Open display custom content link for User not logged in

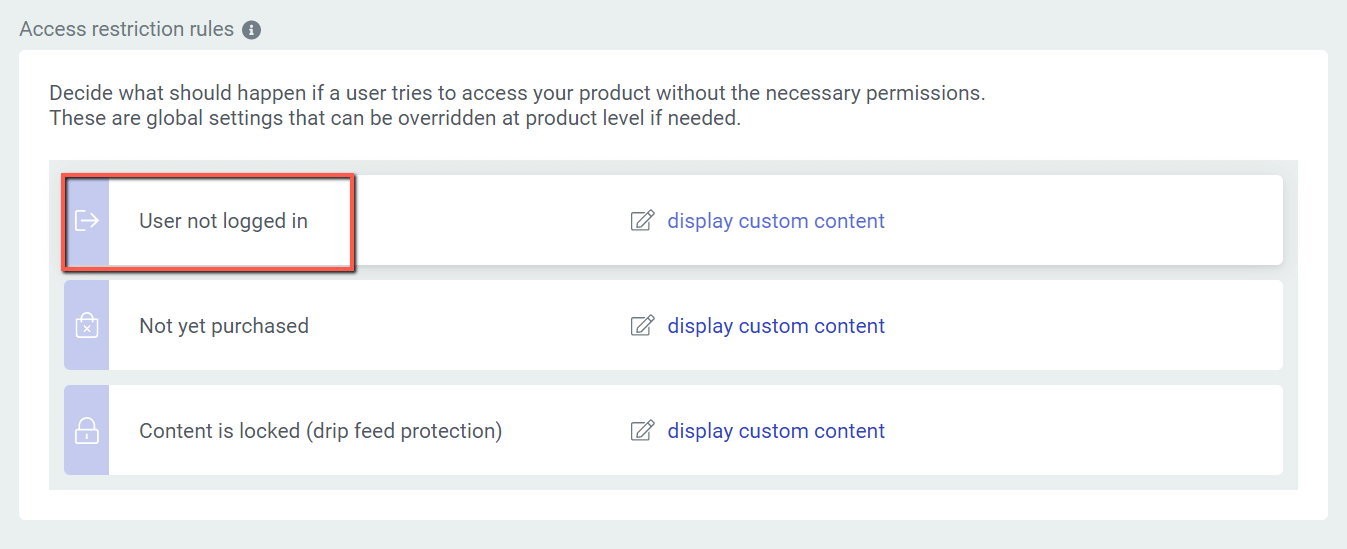(x=776, y=221)
